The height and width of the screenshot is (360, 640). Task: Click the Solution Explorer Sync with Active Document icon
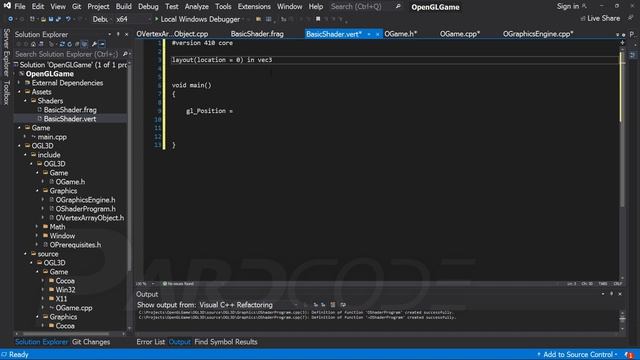(62, 44)
